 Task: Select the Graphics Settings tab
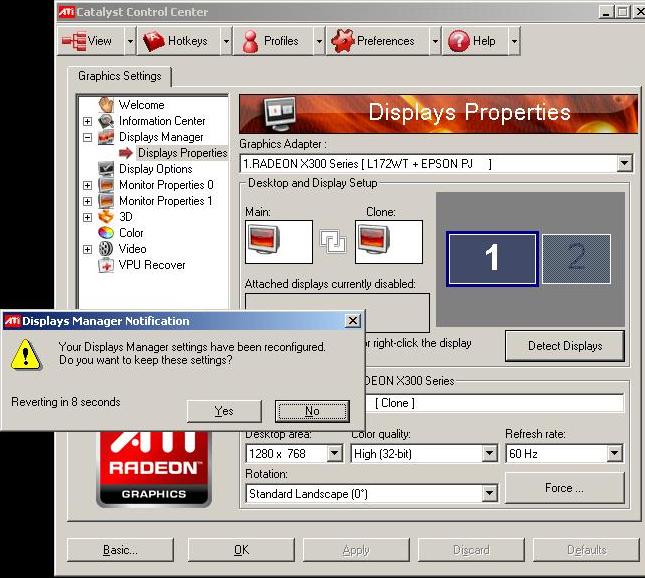click(x=120, y=76)
